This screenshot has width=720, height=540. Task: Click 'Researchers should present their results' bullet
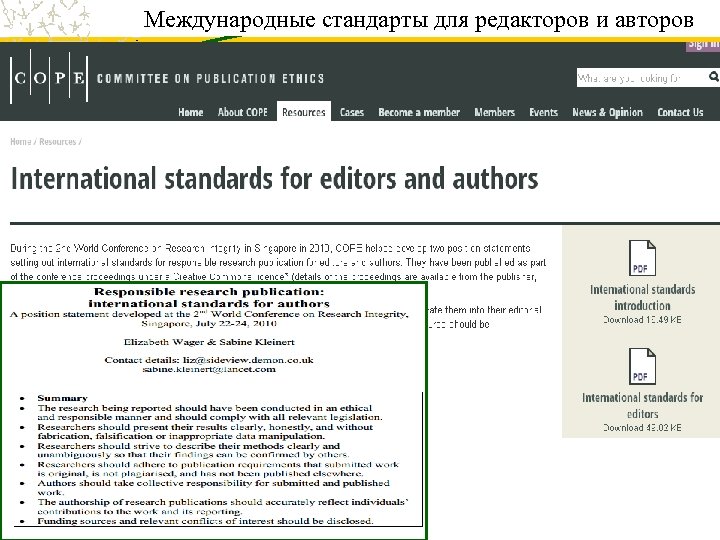pyautogui.click(x=205, y=432)
